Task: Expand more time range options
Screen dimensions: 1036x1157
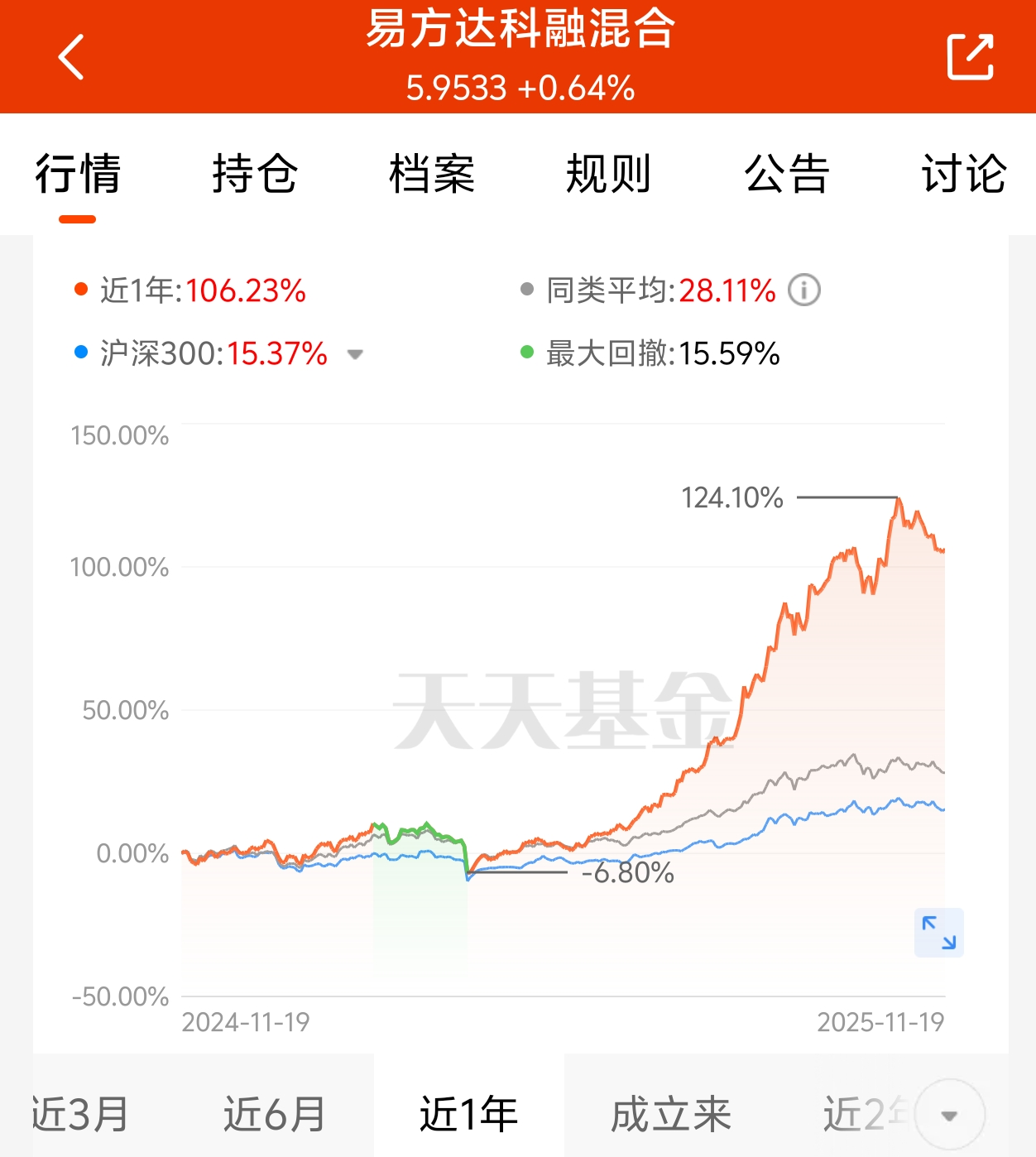Action: [x=950, y=1115]
